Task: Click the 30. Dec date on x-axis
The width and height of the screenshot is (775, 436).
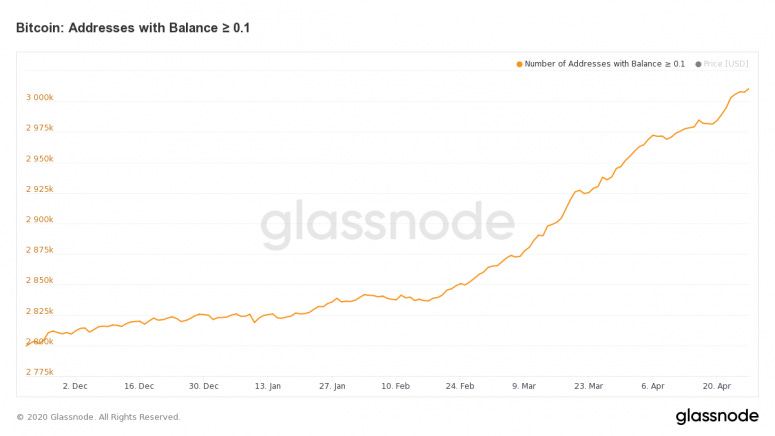Action: tap(203, 386)
